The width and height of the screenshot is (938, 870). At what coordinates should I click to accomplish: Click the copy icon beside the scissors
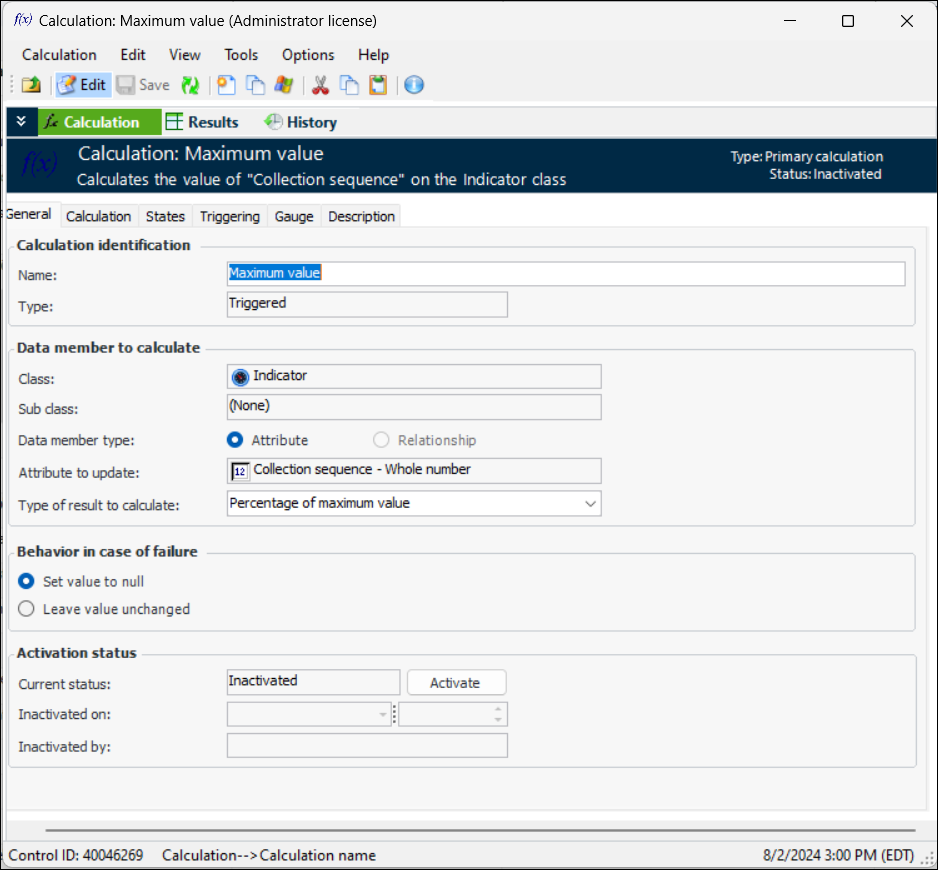pos(349,85)
